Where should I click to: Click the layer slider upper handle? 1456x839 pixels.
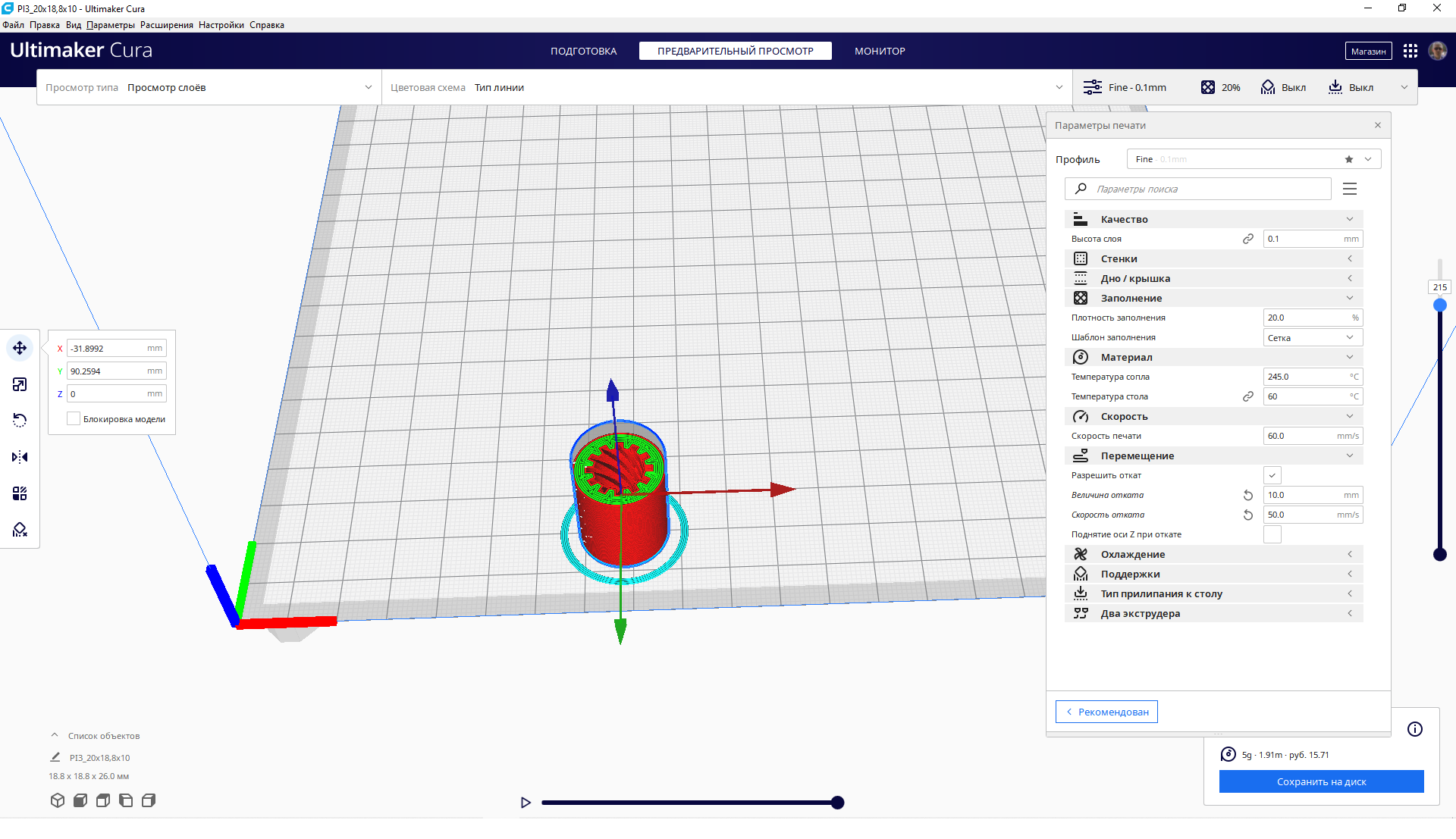1440,305
